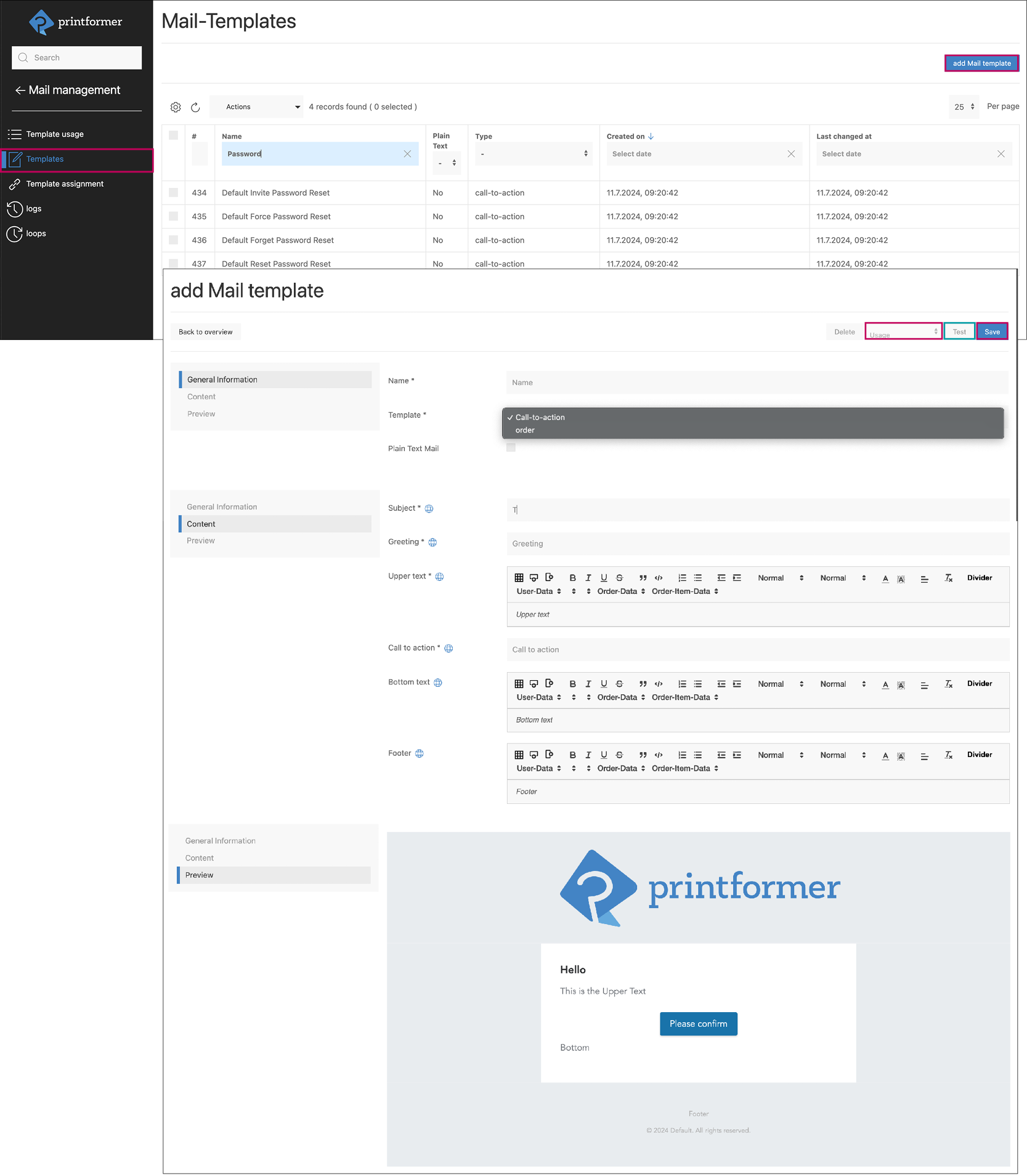The image size is (1027, 1176).
Task: Select the order template option
Action: click(x=525, y=431)
